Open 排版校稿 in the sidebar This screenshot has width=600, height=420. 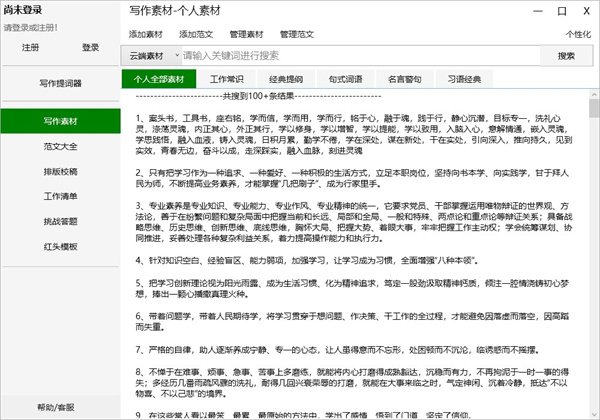pos(60,170)
